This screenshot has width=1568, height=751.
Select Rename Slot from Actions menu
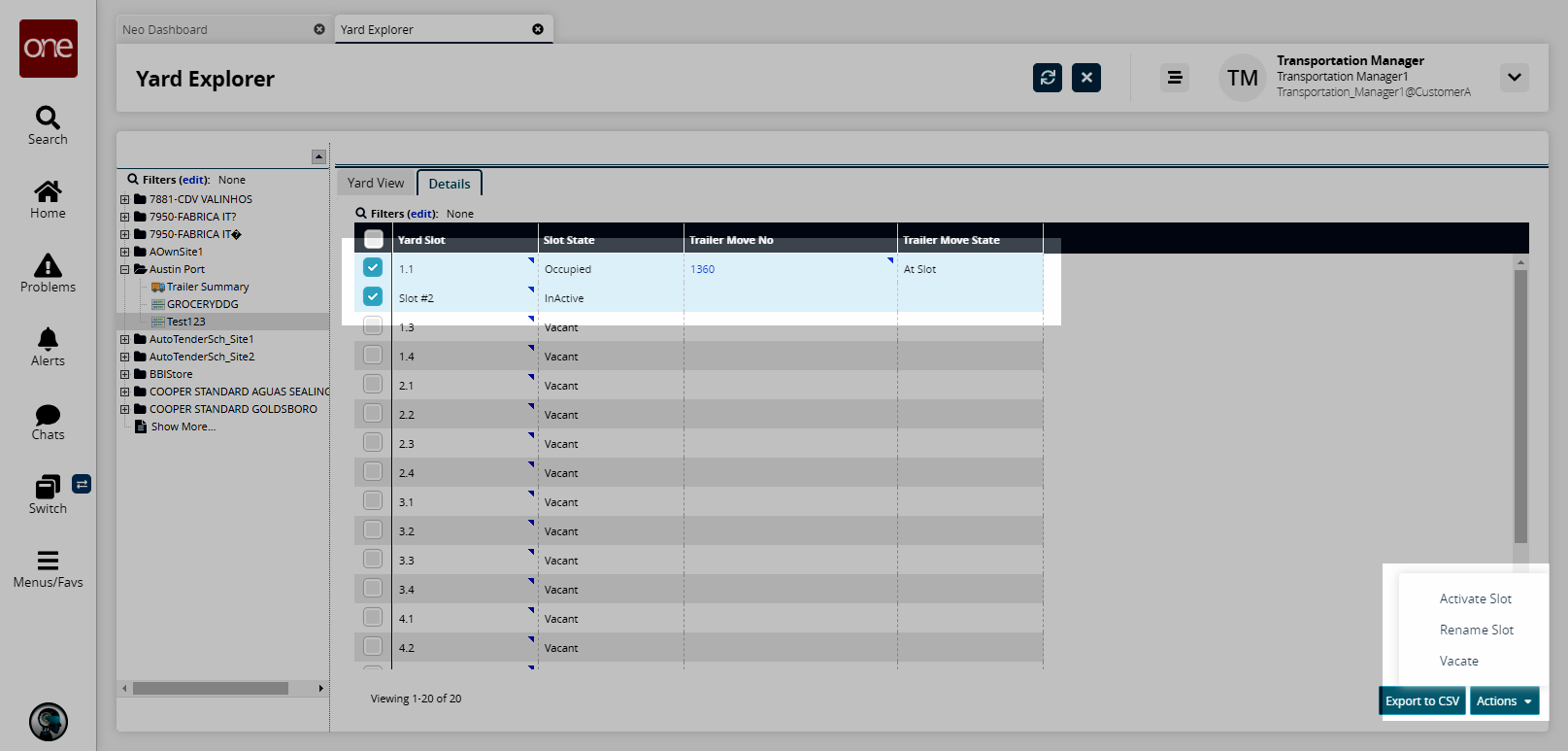[x=1476, y=630]
